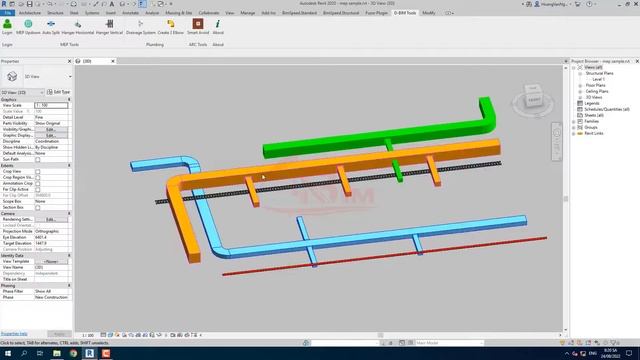Open the navigation bar steering wheel
This screenshot has width=640, height=360.
coord(557,133)
